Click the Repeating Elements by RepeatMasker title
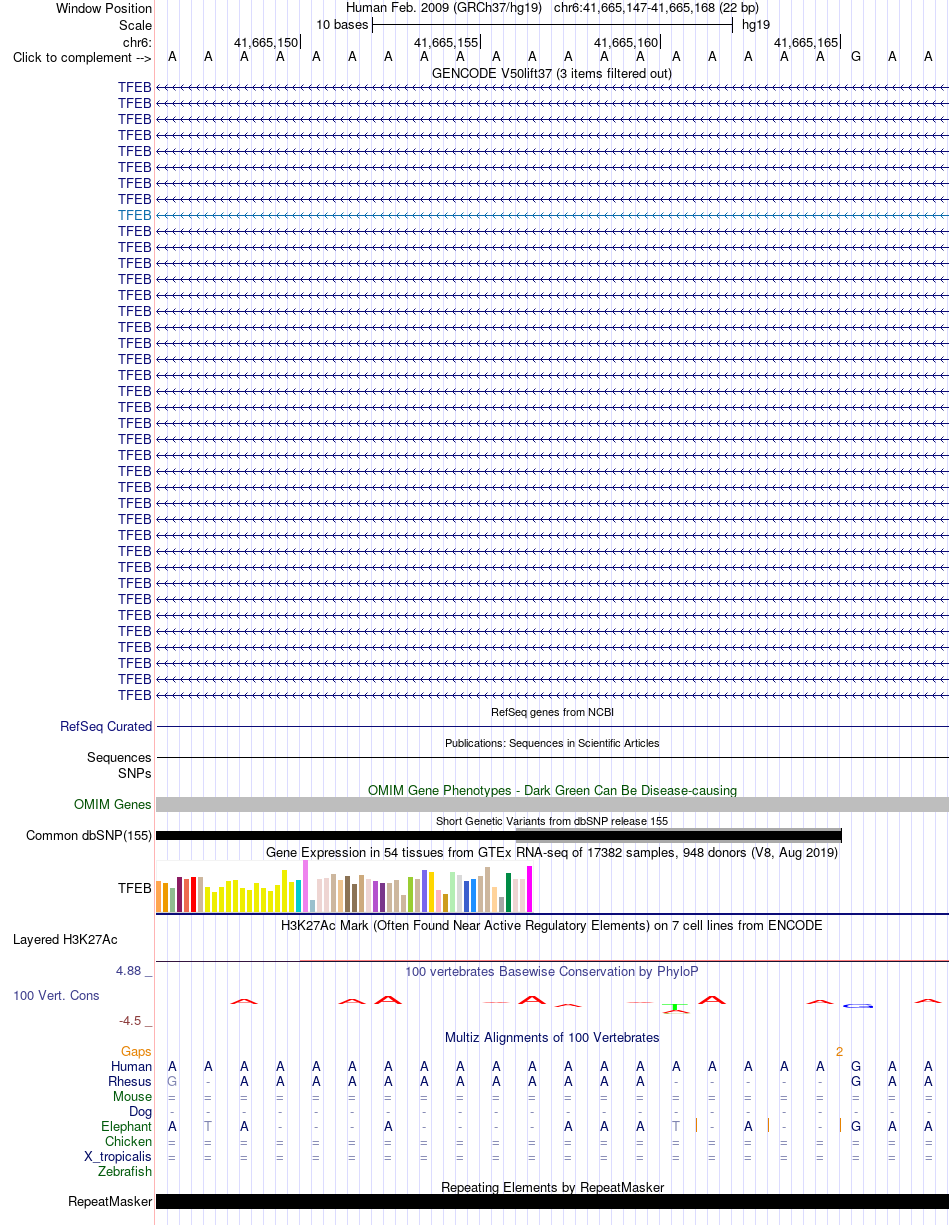This screenshot has width=950, height=1225. (x=552, y=1188)
